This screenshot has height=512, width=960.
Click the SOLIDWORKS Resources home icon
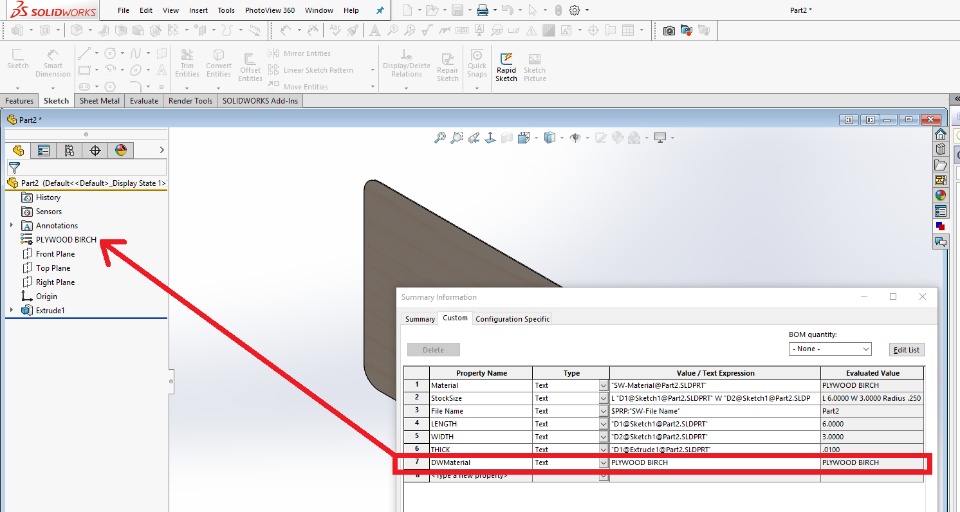click(940, 134)
